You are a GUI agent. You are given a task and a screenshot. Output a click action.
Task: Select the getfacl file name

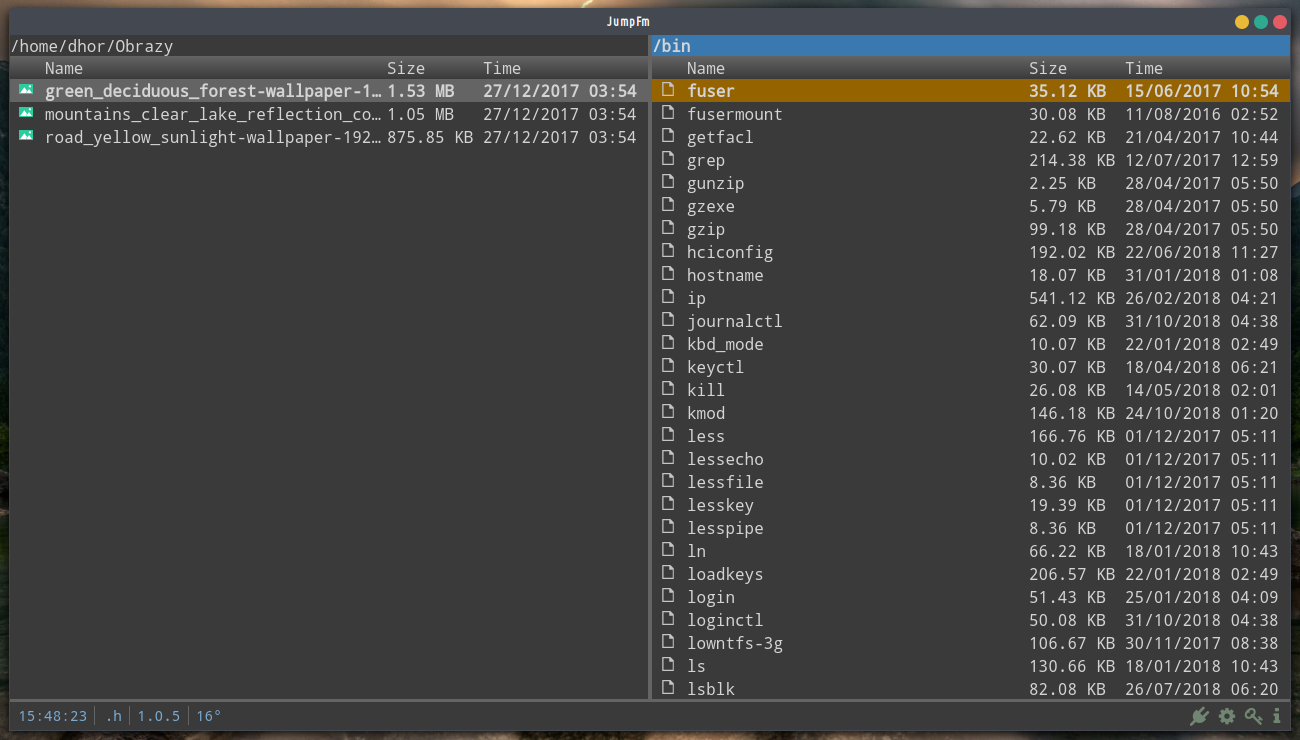[720, 137]
